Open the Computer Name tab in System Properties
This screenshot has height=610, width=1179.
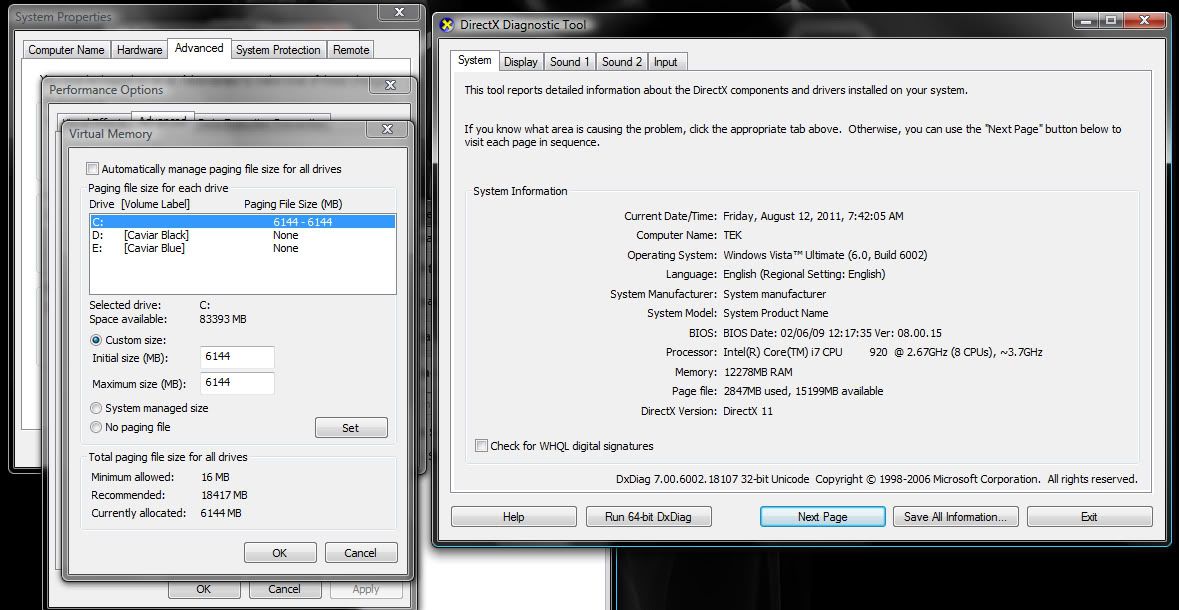(66, 50)
